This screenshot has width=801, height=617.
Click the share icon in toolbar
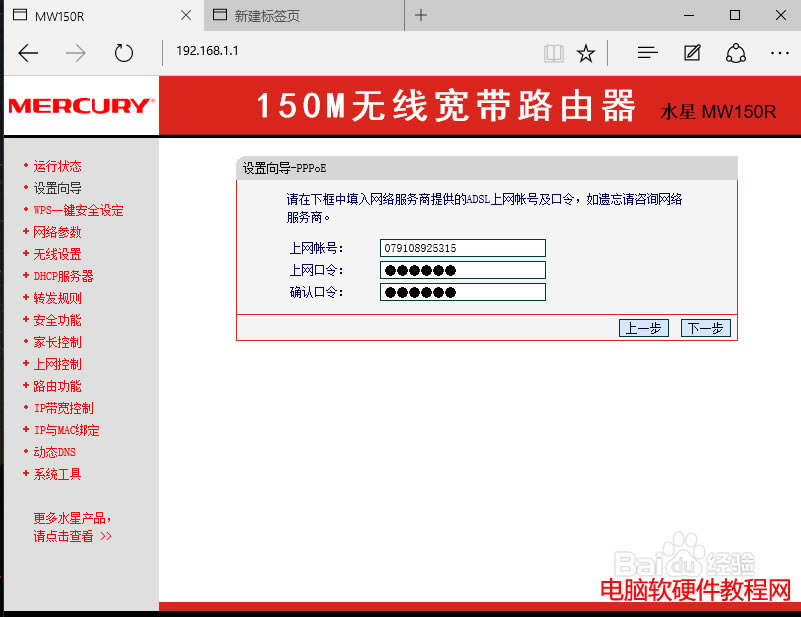tap(736, 53)
